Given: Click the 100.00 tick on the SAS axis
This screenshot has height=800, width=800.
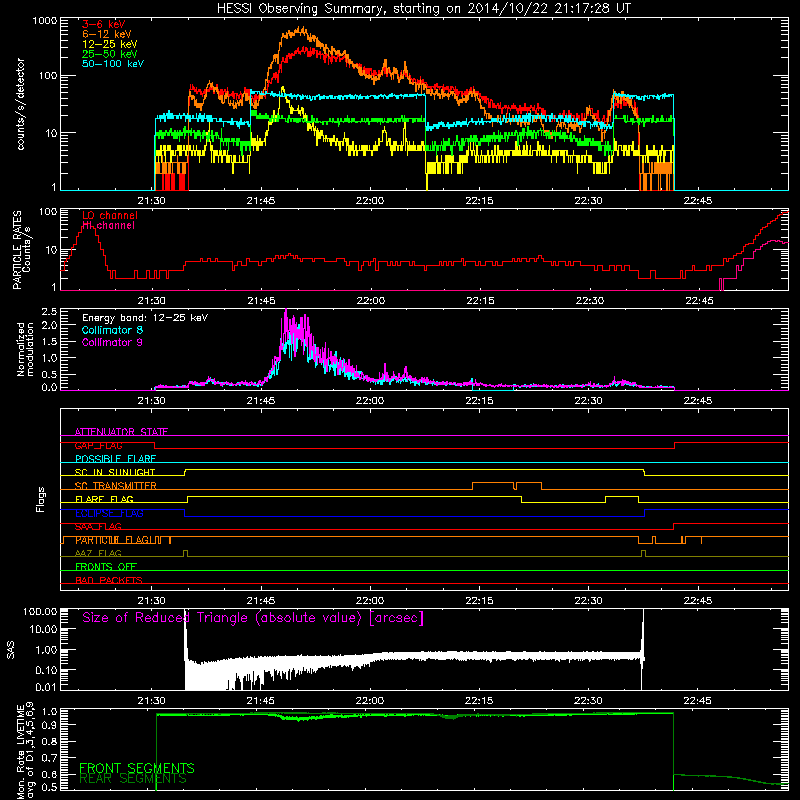Looking at the screenshot, I should point(40,611).
